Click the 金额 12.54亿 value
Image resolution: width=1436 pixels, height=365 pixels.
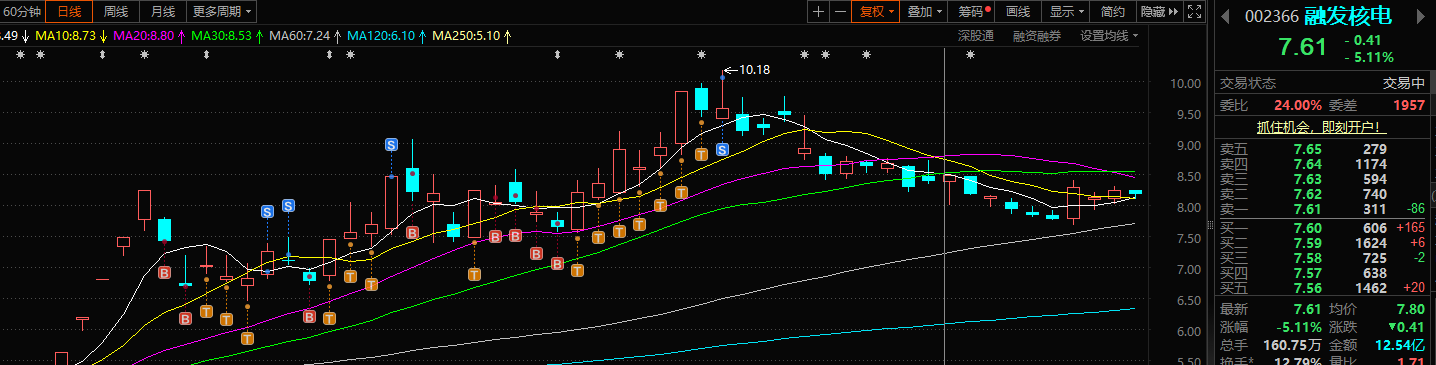click(x=1400, y=345)
